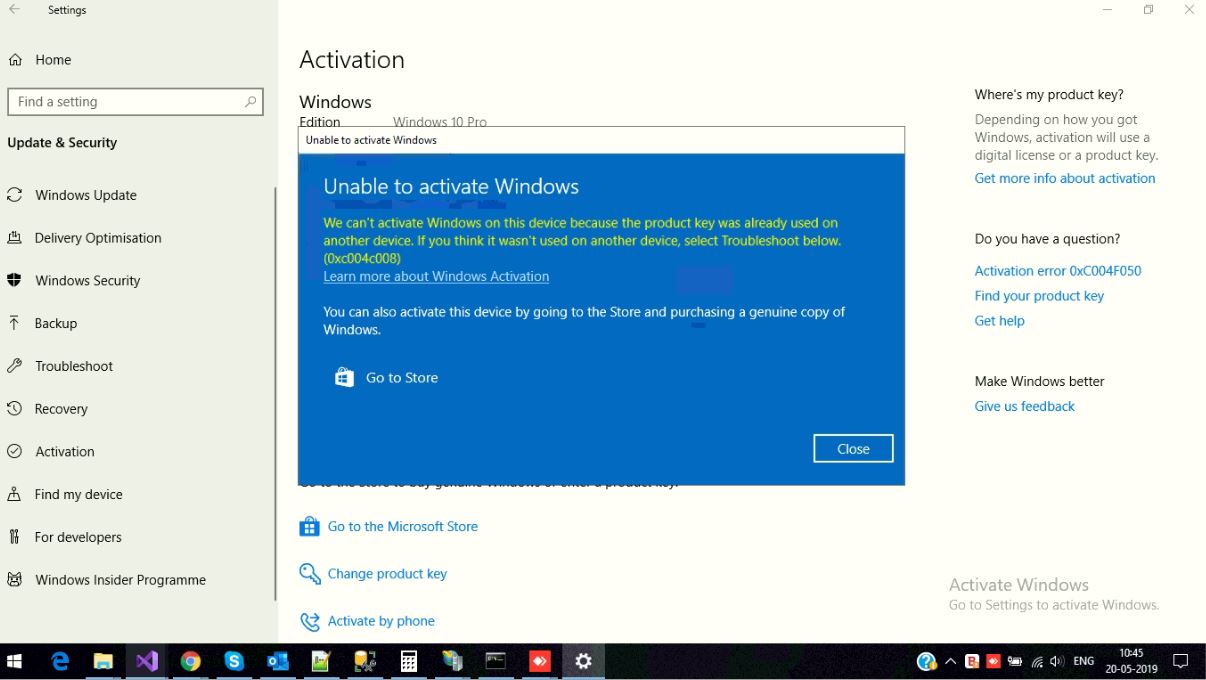Image resolution: width=1206 pixels, height=680 pixels.
Task: Open Windows Insider Programme page
Action: [x=120, y=580]
